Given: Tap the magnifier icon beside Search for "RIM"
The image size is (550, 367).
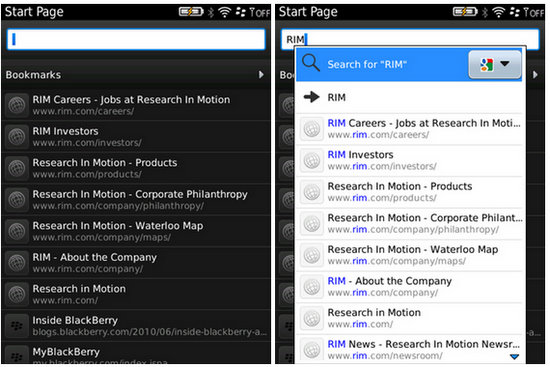Looking at the screenshot, I should pos(310,64).
